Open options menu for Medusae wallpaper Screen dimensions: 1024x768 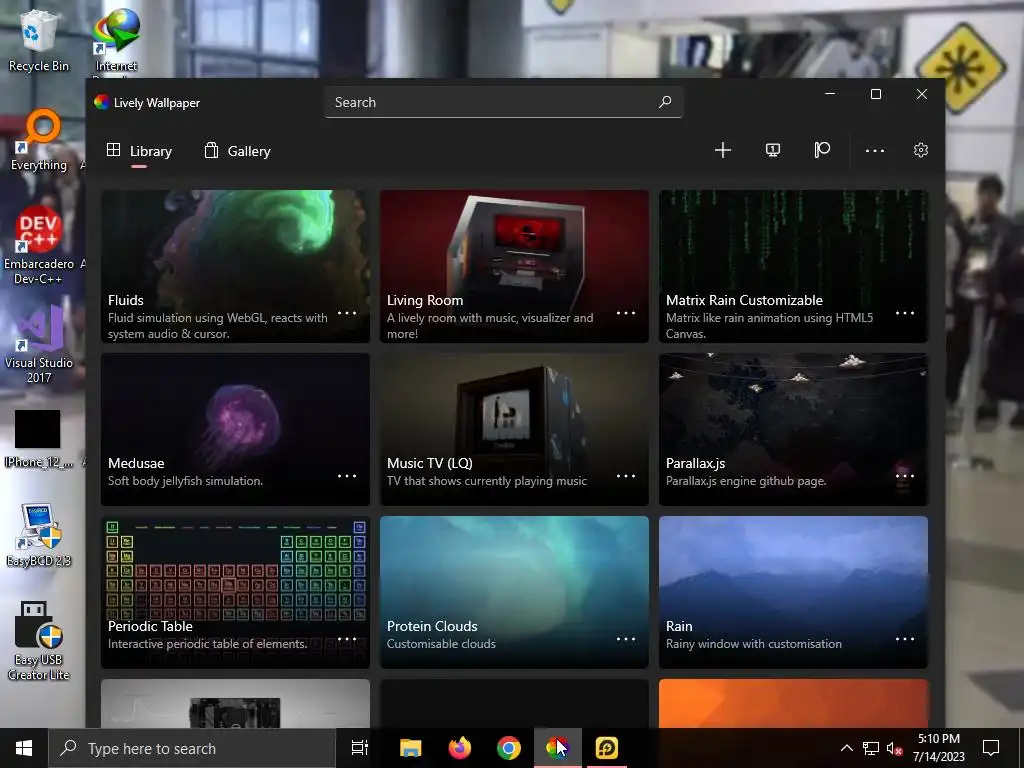pyautogui.click(x=347, y=475)
